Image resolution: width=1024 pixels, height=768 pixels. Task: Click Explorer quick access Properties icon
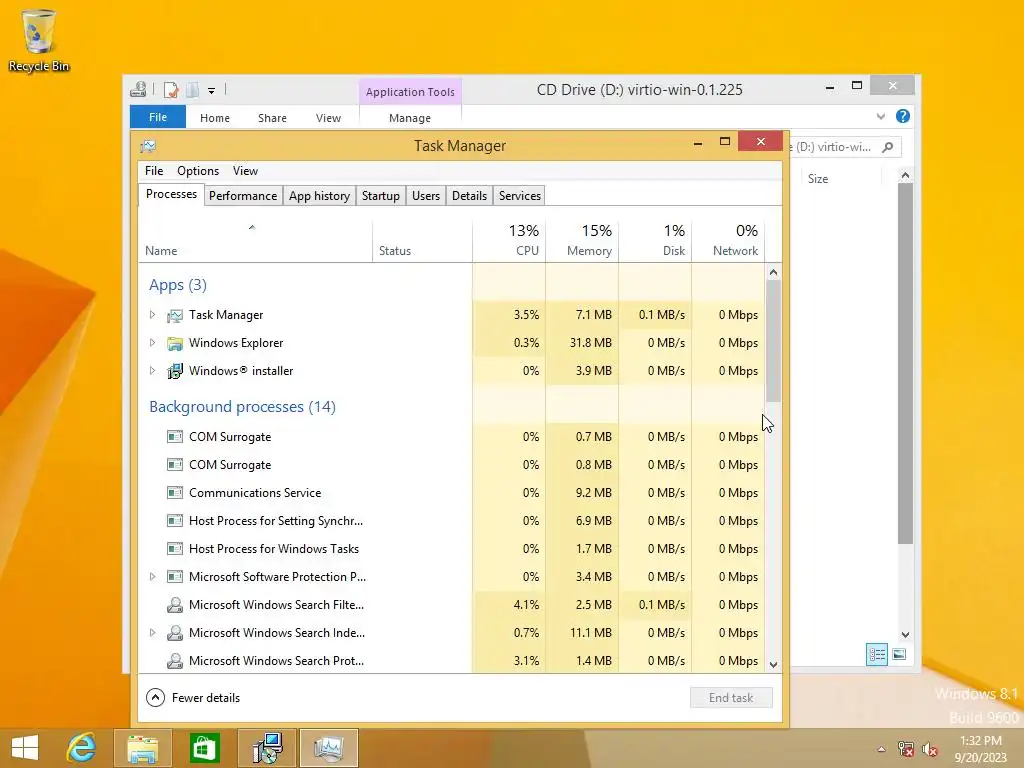[x=171, y=89]
